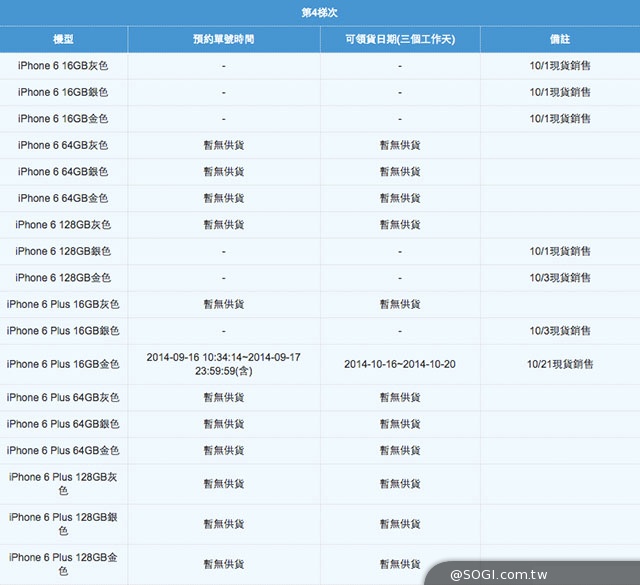This screenshot has height=585, width=640.
Task: Click the 第4梯次 table title
Action: tap(319, 13)
